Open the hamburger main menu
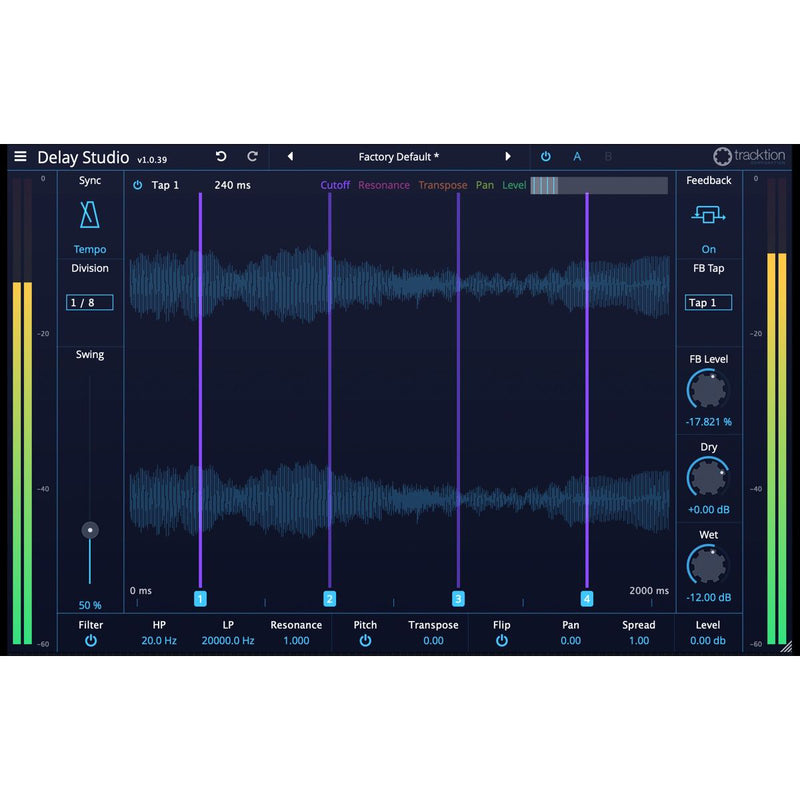Screen dimensions: 800x800 tap(20, 157)
